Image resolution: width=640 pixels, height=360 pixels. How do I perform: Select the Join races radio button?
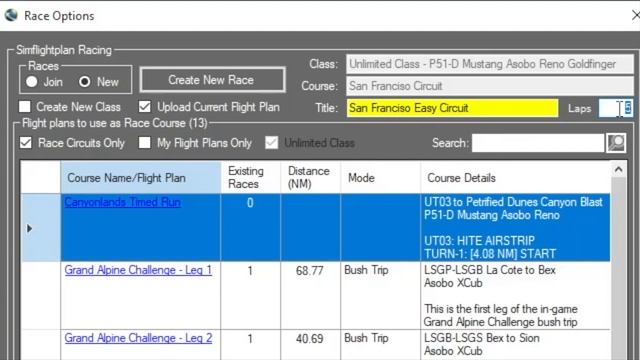(x=31, y=82)
